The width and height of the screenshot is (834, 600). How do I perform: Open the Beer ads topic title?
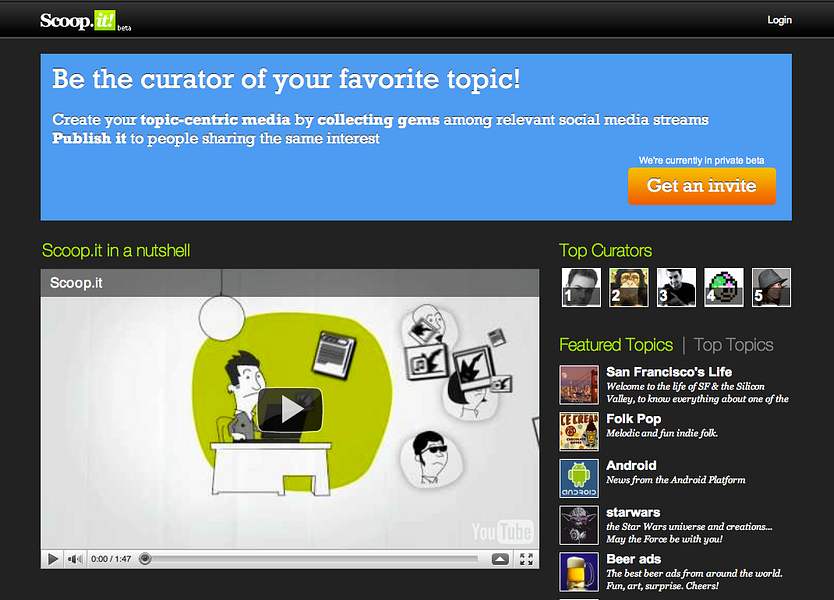click(633, 559)
